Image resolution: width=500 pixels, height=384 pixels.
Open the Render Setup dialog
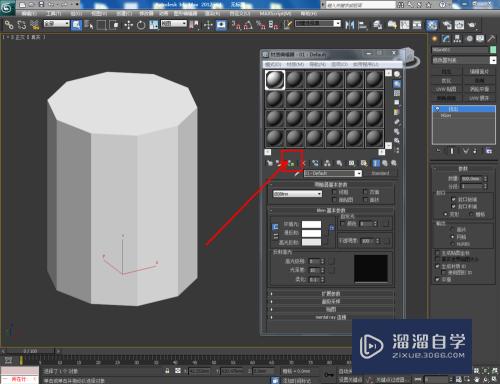pos(447,25)
